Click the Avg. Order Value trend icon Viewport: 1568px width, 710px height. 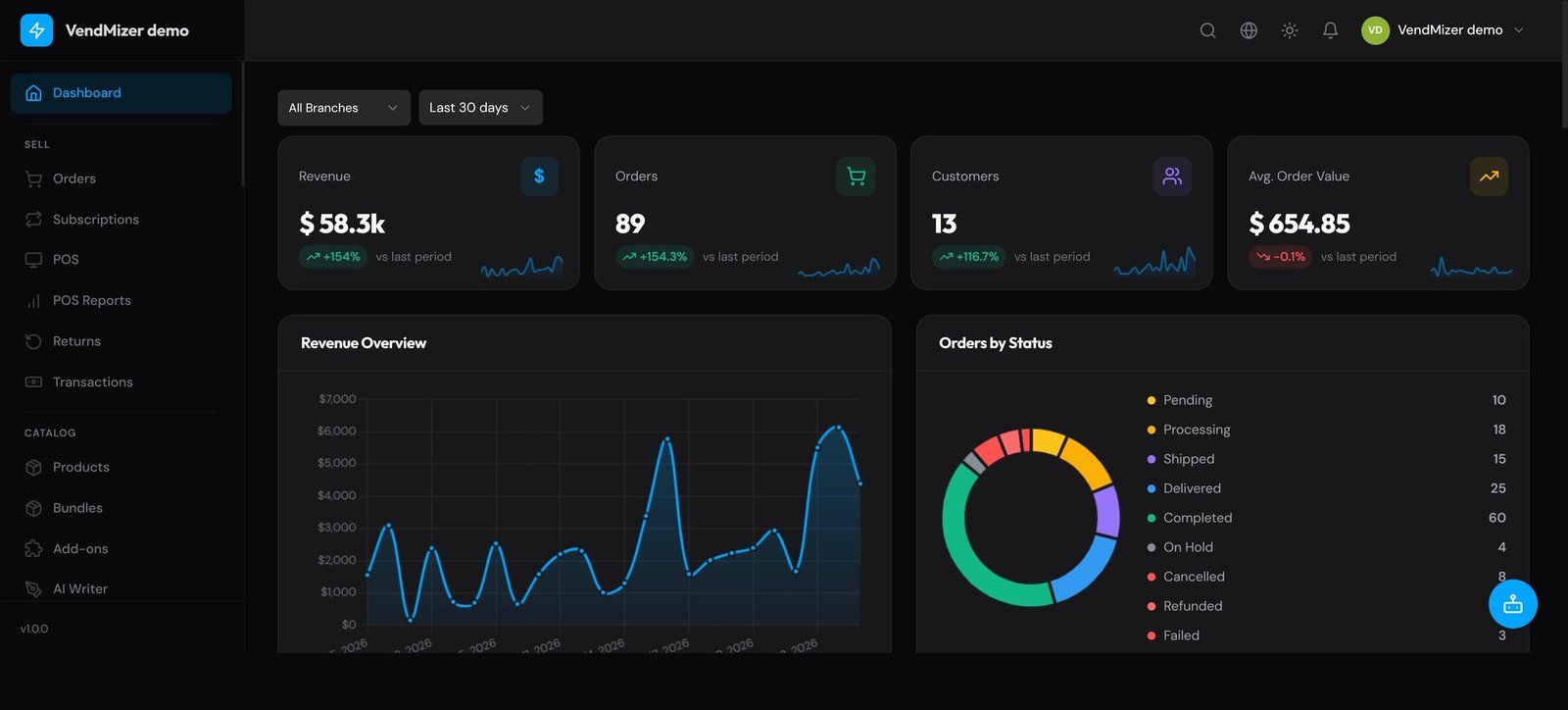1489,177
